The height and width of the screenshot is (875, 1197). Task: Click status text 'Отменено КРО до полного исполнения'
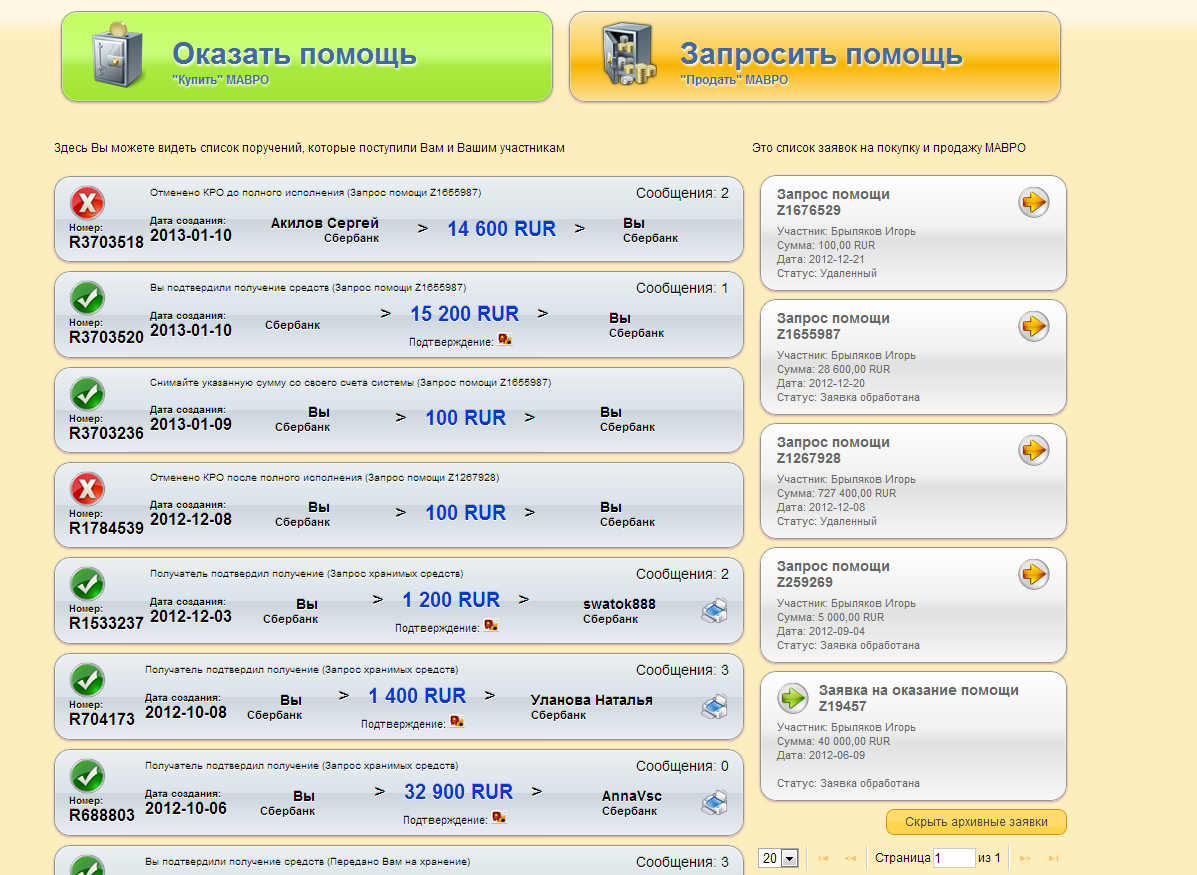point(247,192)
